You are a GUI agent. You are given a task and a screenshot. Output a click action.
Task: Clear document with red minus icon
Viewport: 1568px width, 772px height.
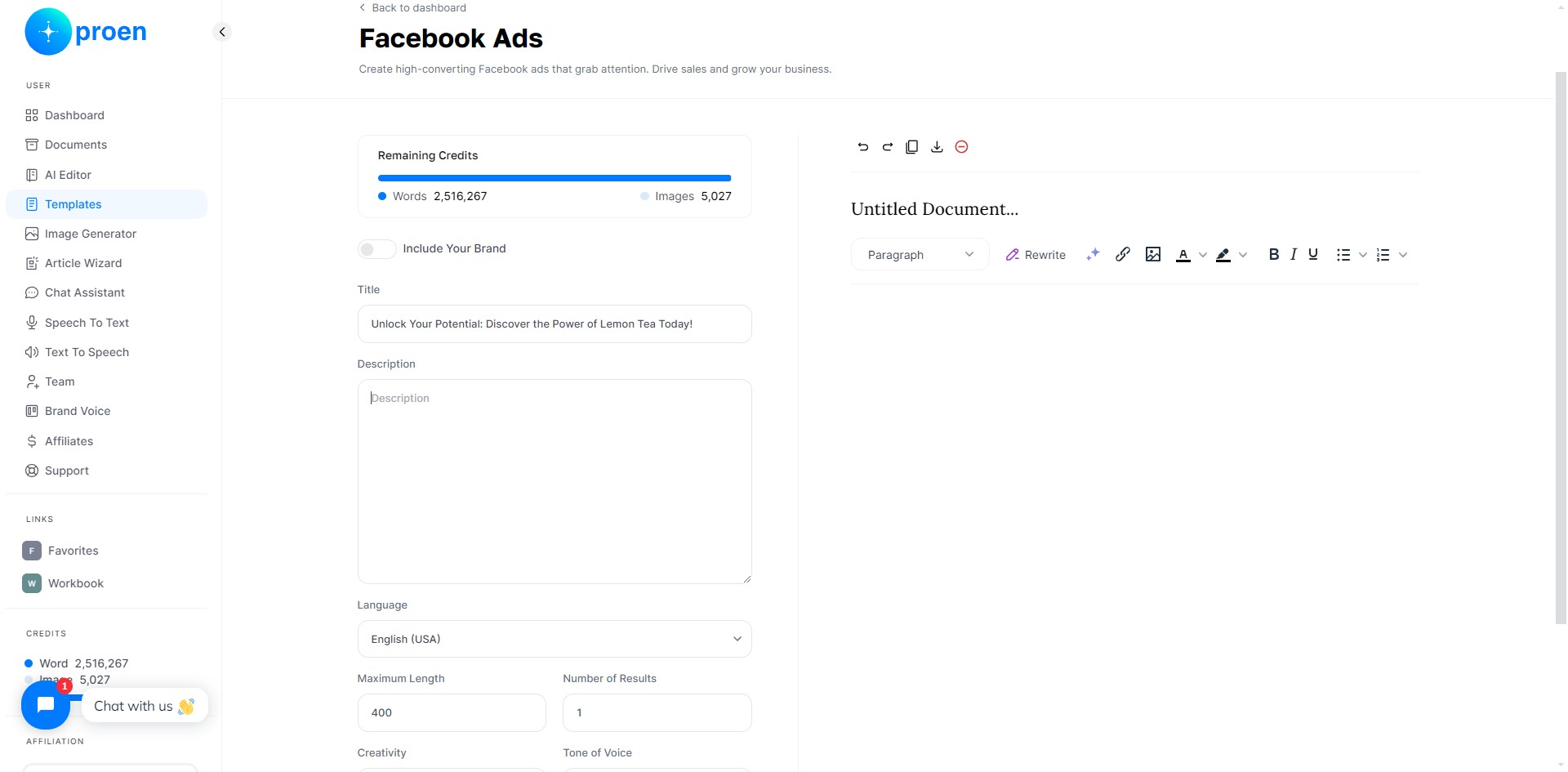[962, 147]
